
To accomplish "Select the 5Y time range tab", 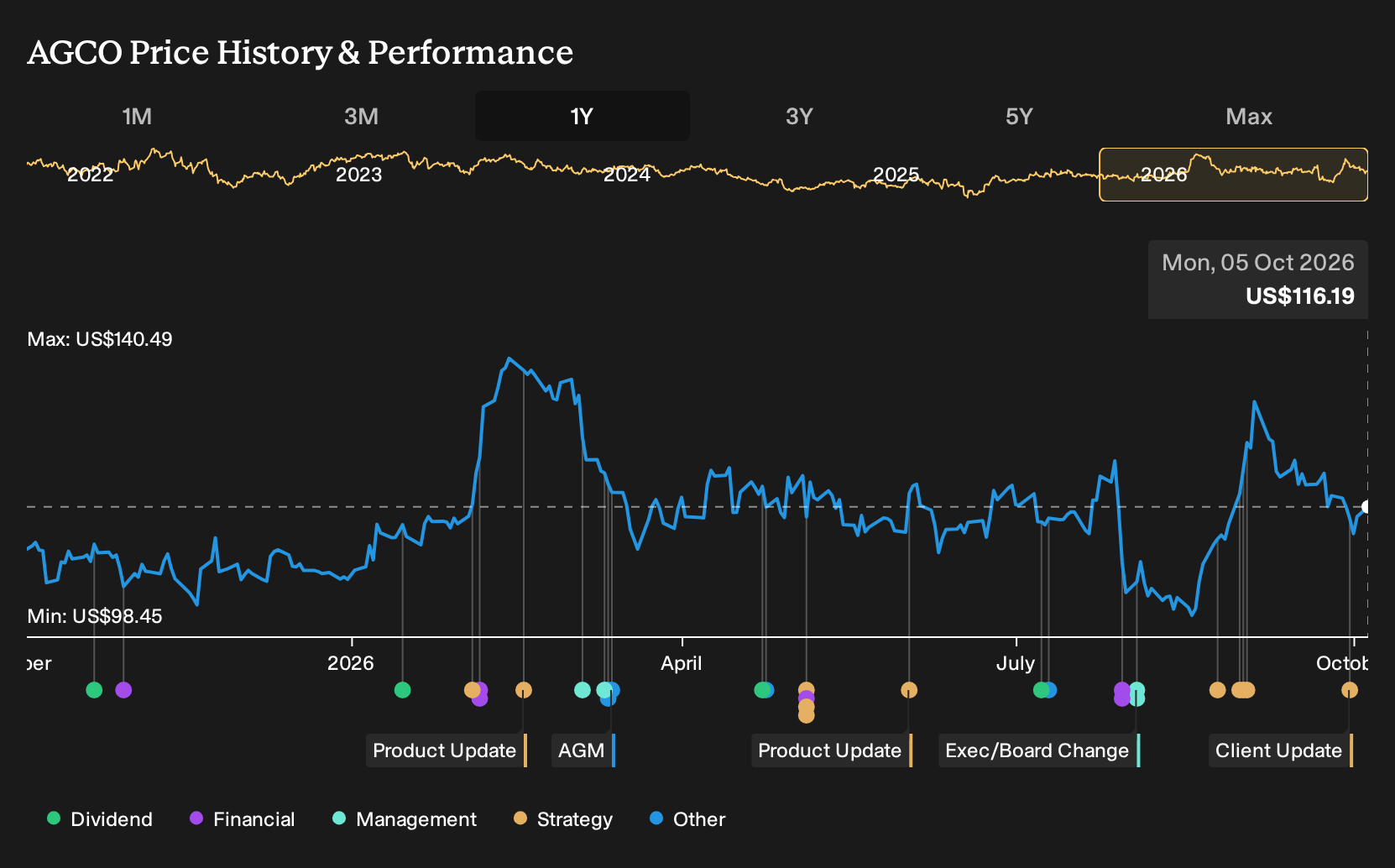I will [x=1019, y=116].
